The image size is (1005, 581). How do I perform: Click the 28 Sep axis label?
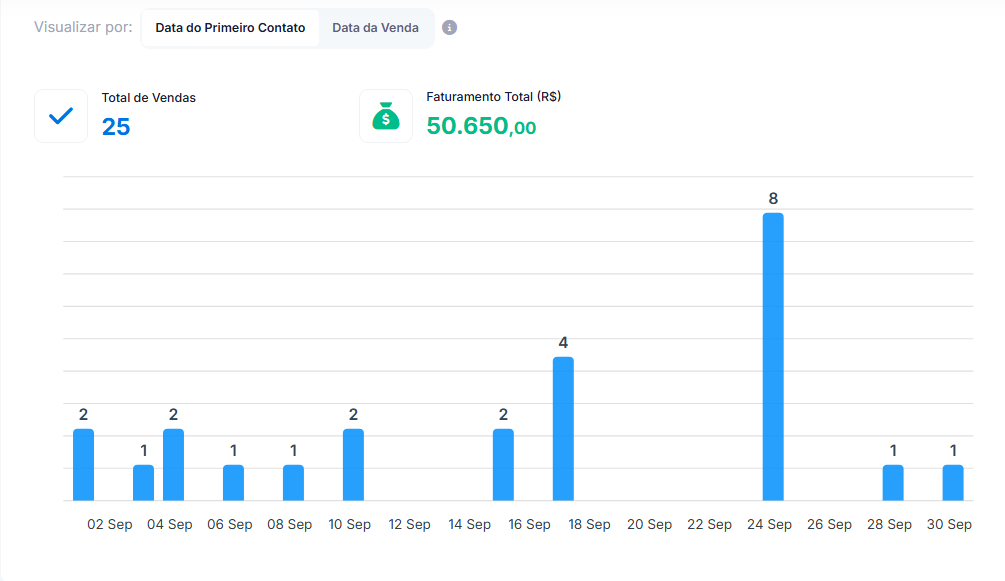tap(889, 524)
